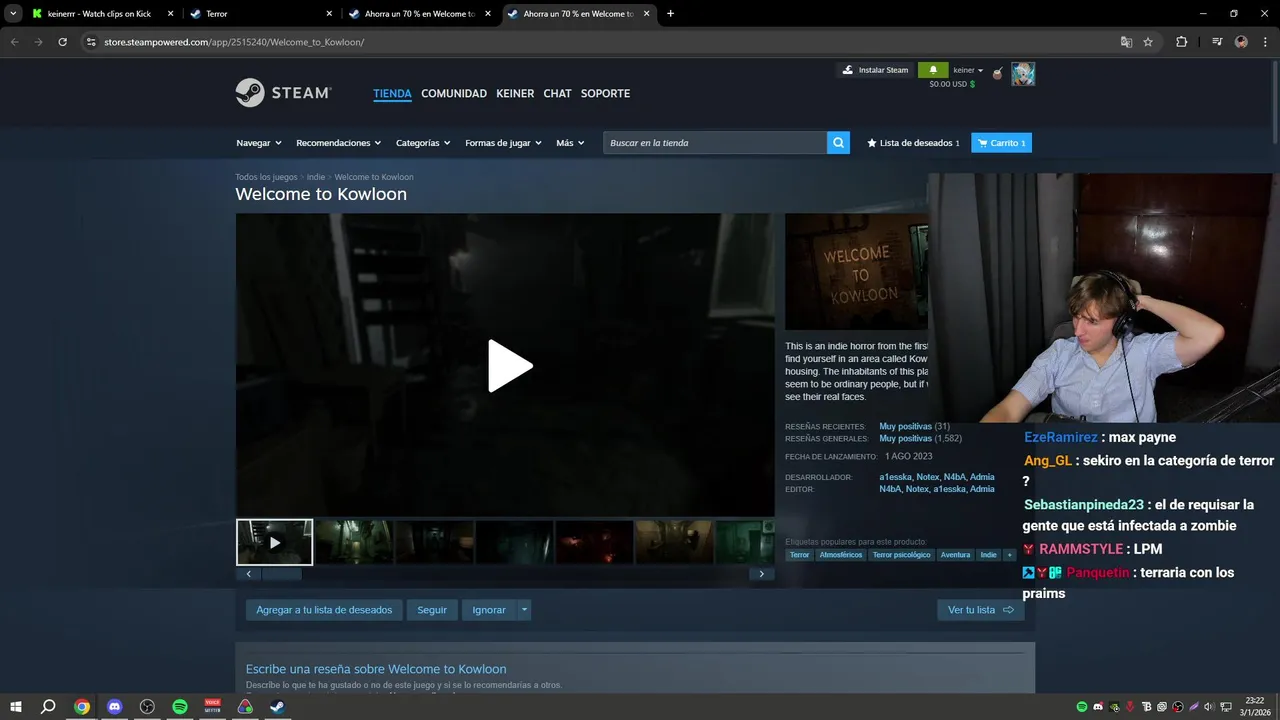The height and width of the screenshot is (720, 1280).
Task: Open the Steam app in the taskbar
Action: pos(277,707)
